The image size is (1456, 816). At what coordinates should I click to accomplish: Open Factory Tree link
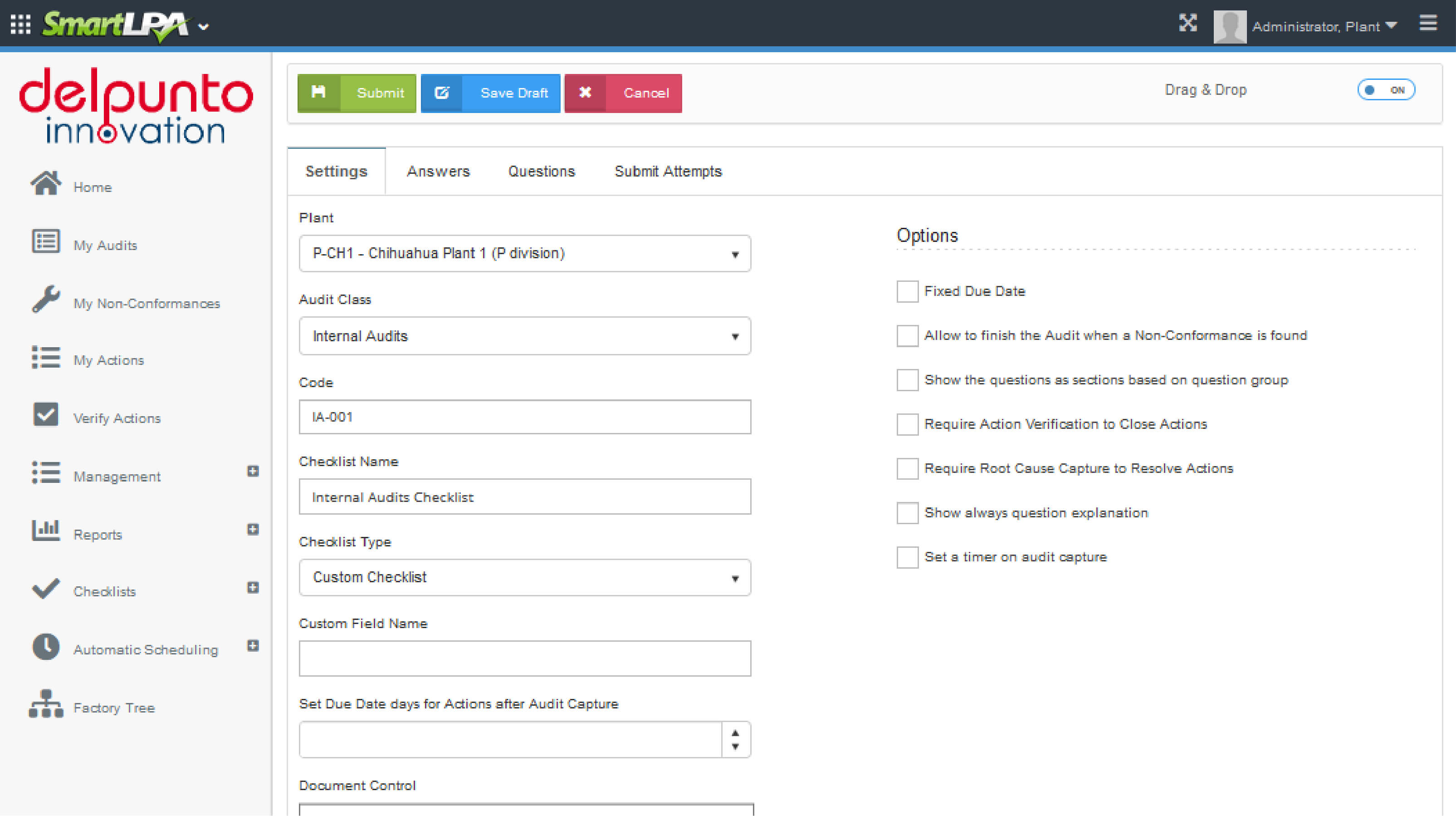(114, 708)
